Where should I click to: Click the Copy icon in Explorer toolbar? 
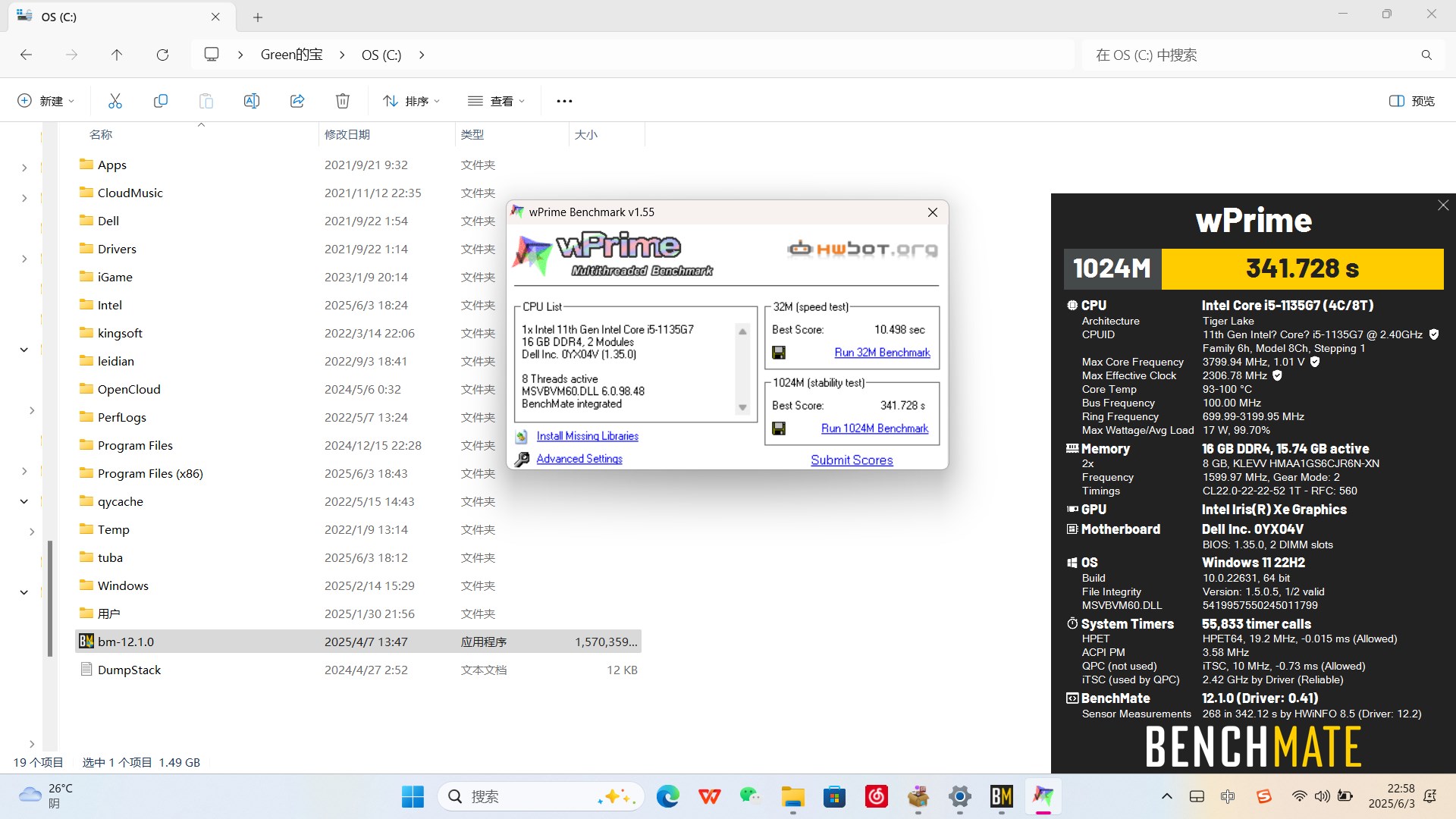(x=161, y=101)
